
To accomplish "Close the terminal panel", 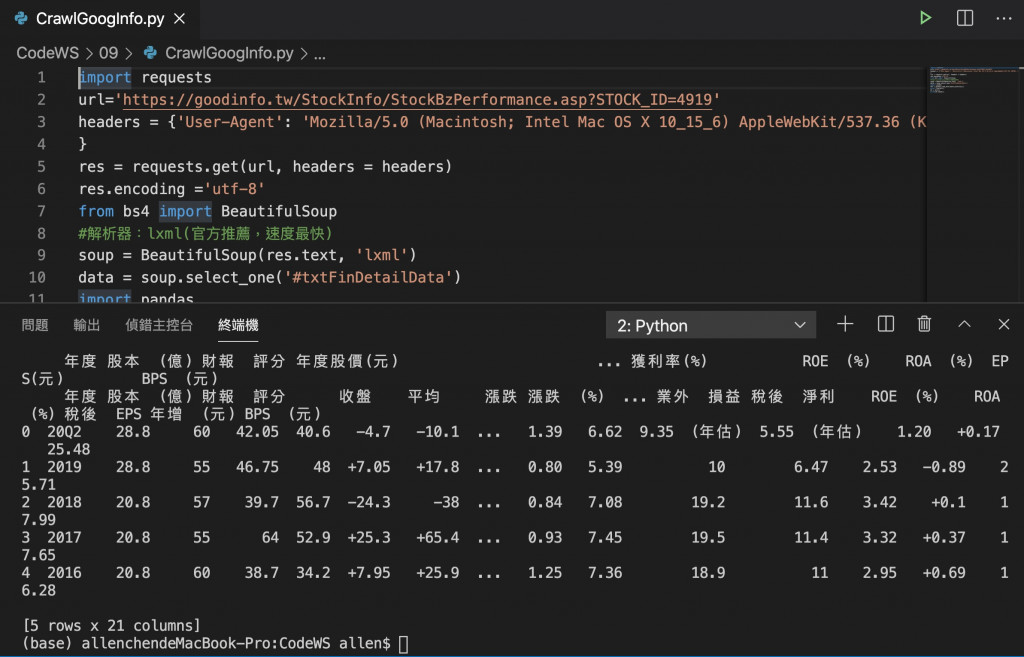I will 1004,324.
